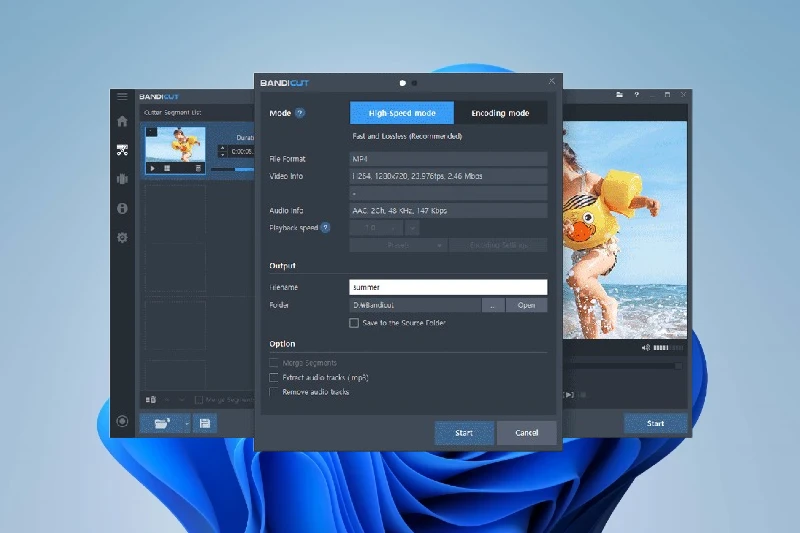Decrease duration with the down stepper arrow
This screenshot has height=533, width=800.
[222, 155]
